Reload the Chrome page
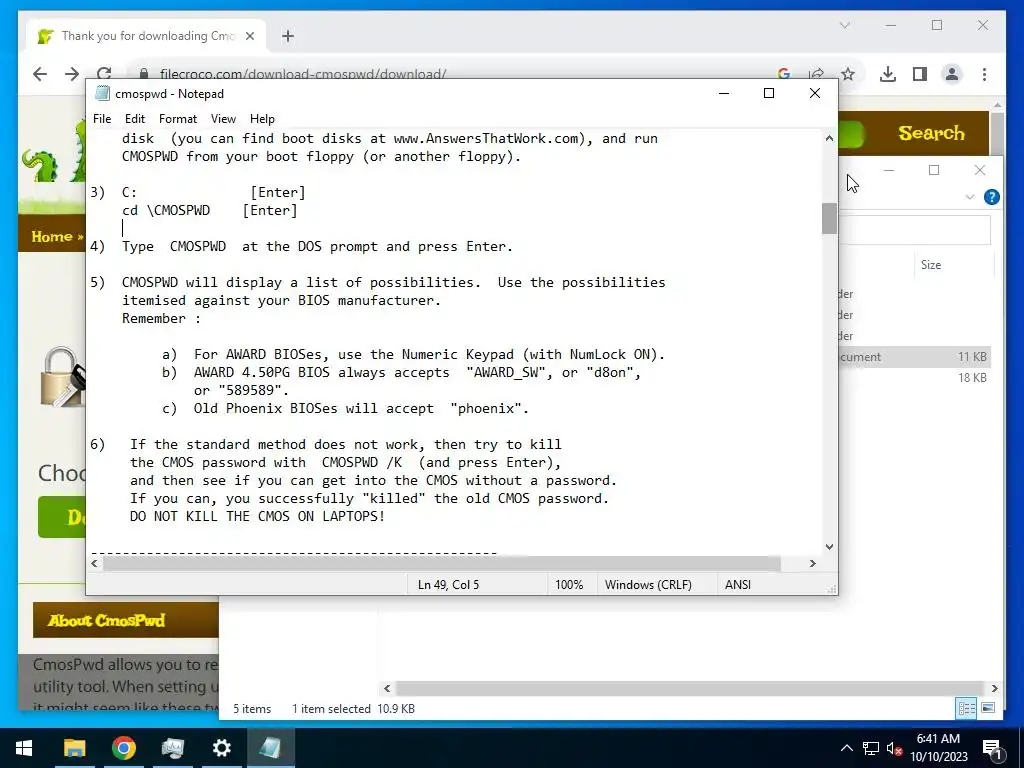 (x=104, y=72)
